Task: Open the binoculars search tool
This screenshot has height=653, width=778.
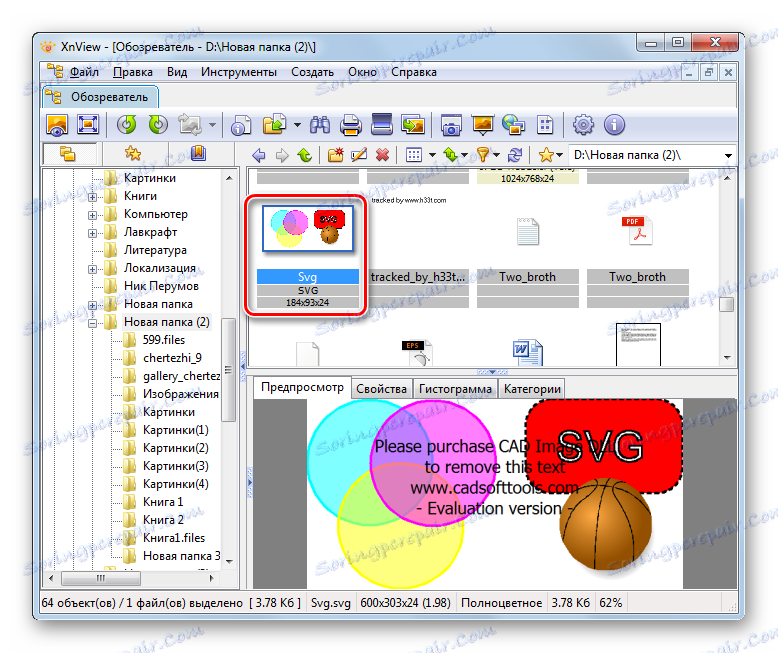Action: pyautogui.click(x=320, y=125)
